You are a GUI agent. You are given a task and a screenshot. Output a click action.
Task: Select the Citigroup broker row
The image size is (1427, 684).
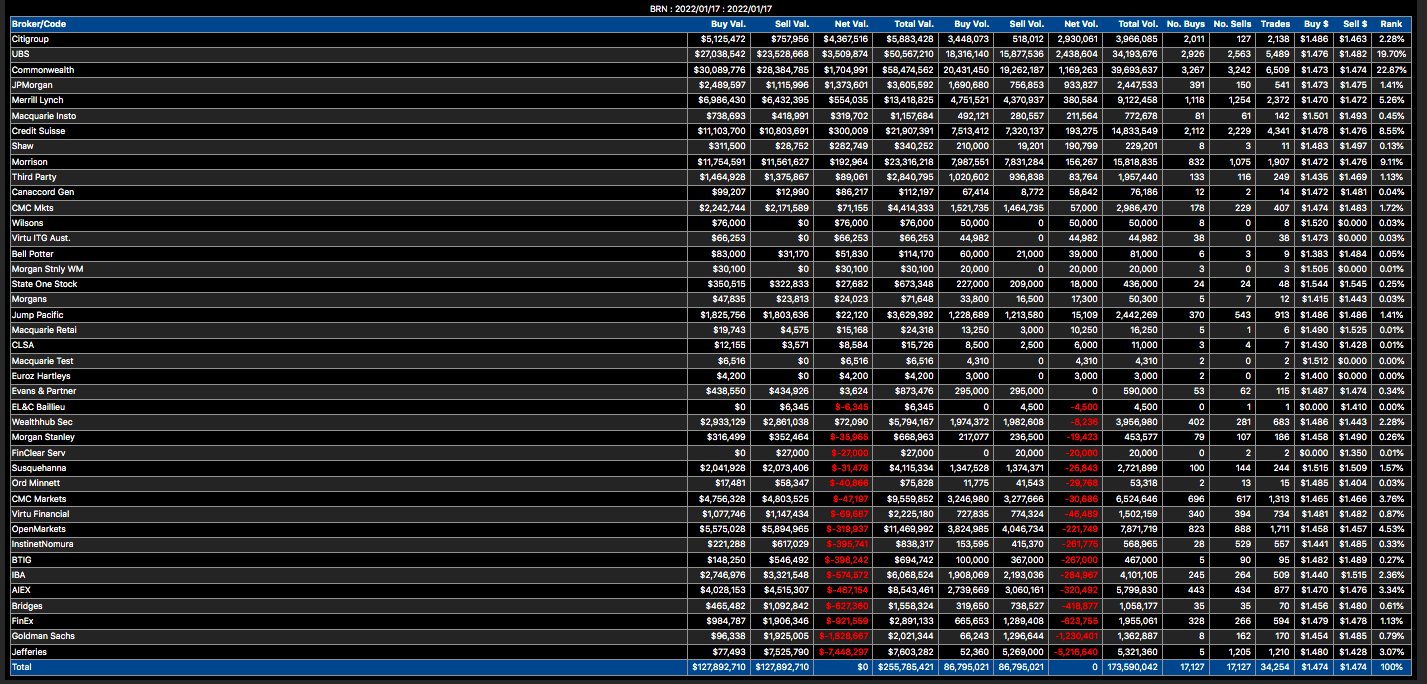711,39
